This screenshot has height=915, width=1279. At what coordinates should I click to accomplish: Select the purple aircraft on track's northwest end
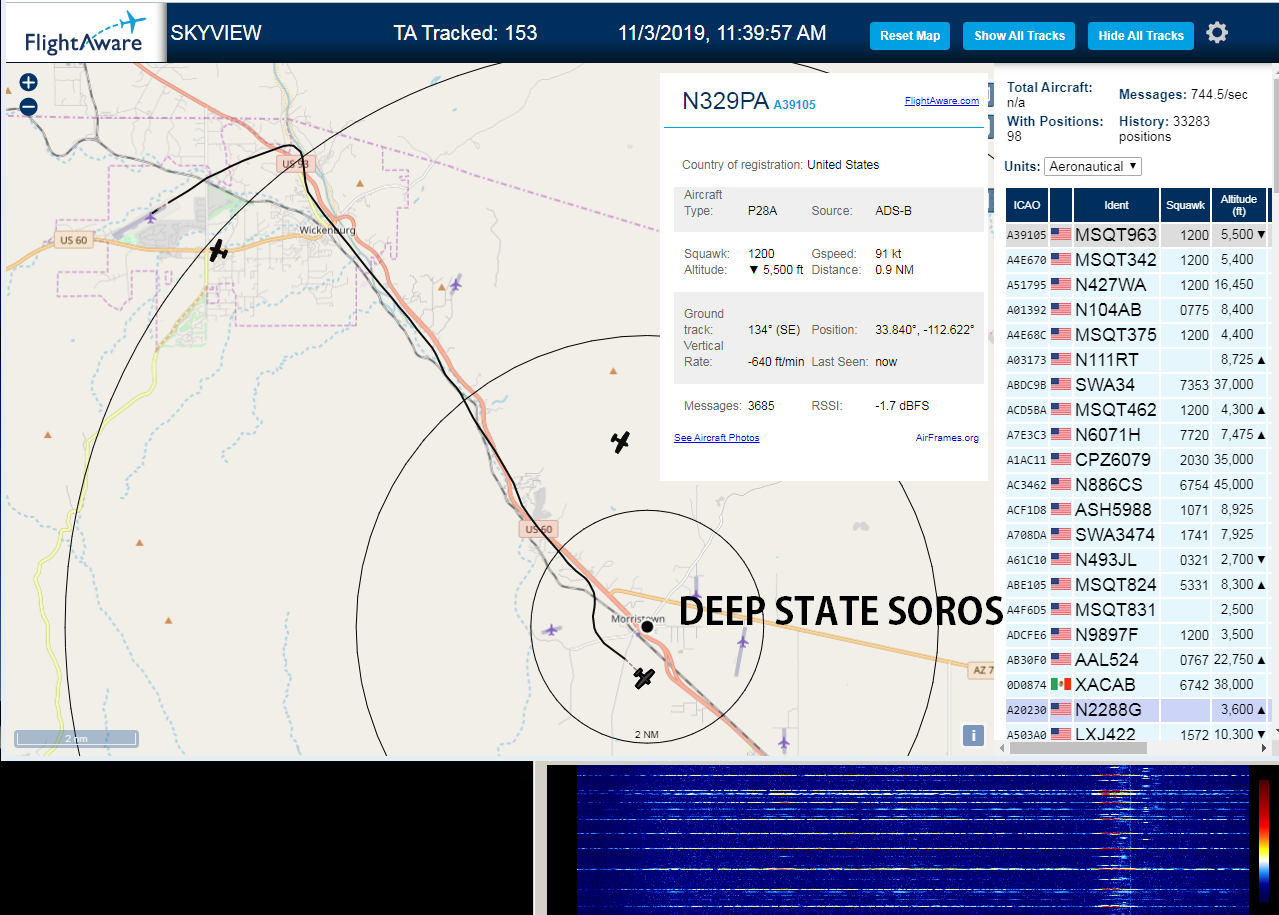click(151, 215)
